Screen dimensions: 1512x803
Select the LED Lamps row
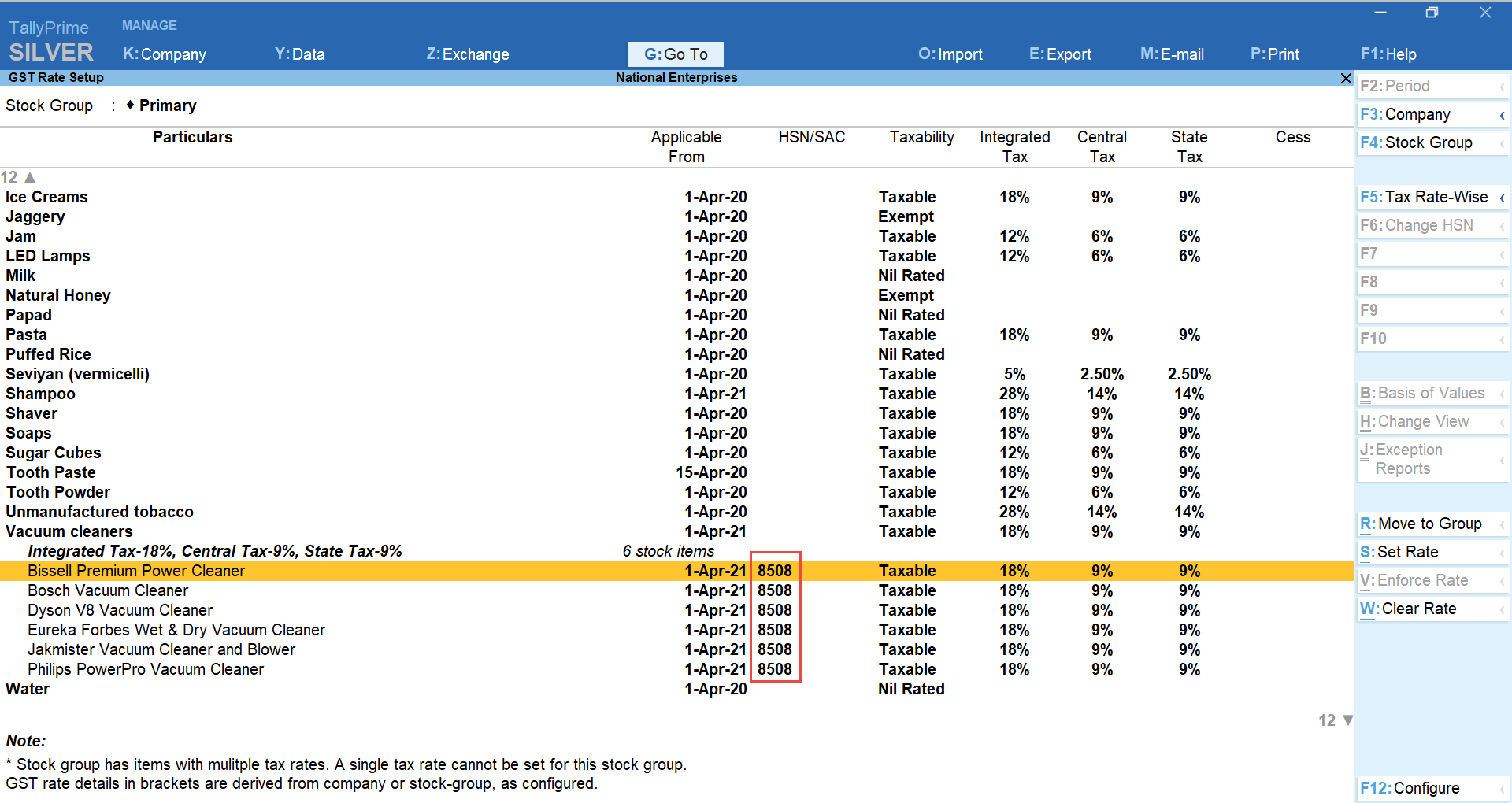[676, 256]
